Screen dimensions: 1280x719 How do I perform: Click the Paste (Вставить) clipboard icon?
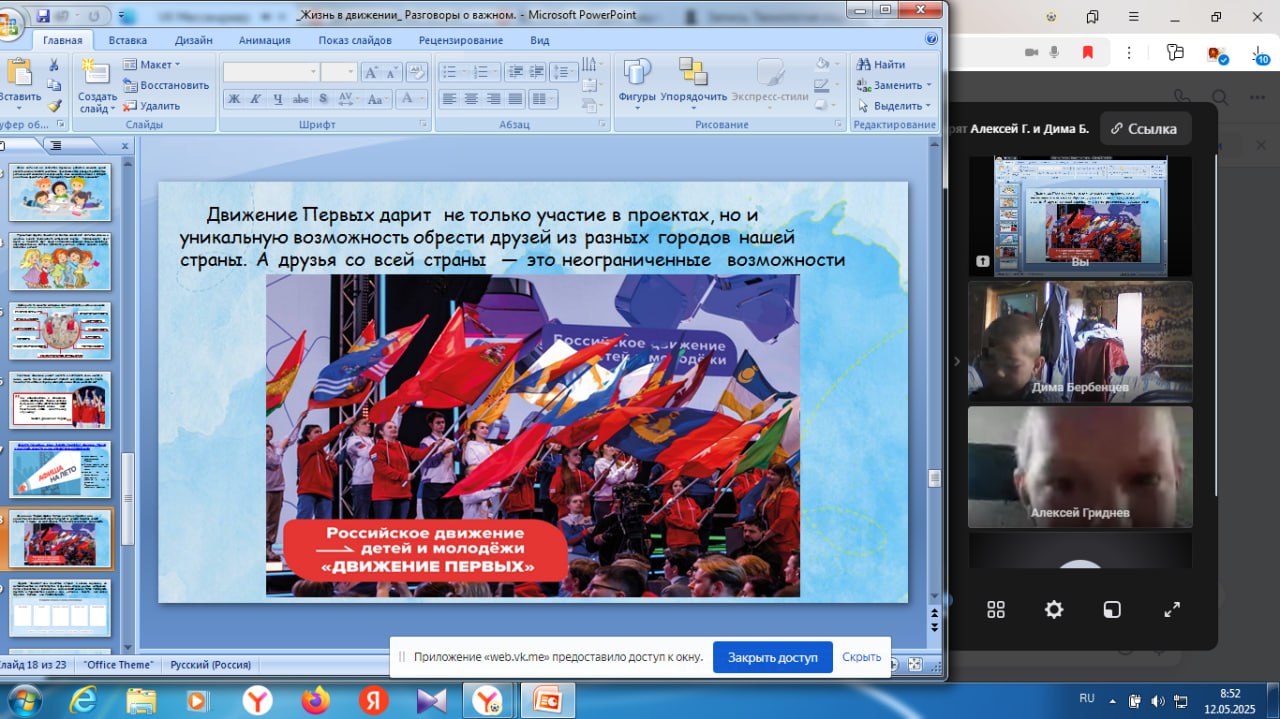(18, 72)
